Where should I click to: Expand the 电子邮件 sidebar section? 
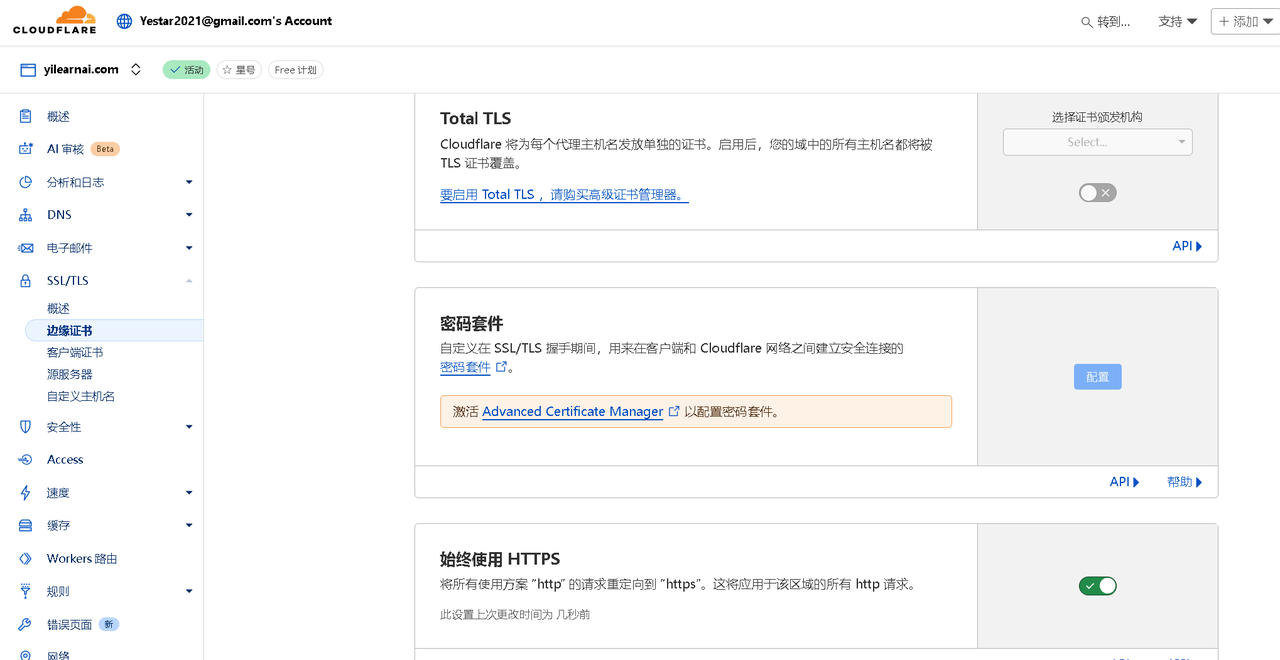pyautogui.click(x=189, y=248)
